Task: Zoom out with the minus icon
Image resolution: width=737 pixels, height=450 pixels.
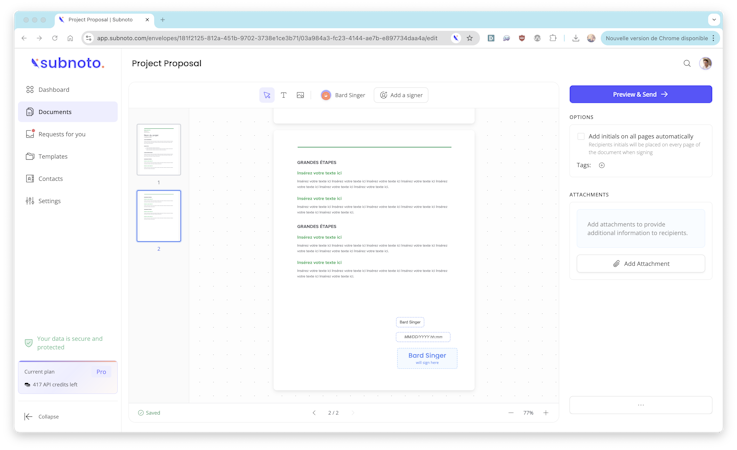Action: (511, 413)
